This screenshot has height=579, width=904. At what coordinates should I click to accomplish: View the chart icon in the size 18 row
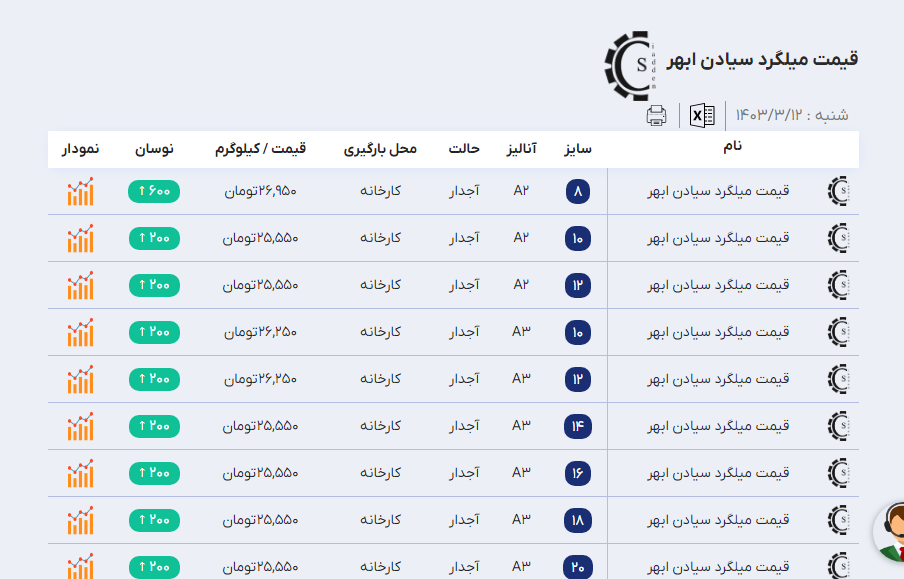(80, 520)
